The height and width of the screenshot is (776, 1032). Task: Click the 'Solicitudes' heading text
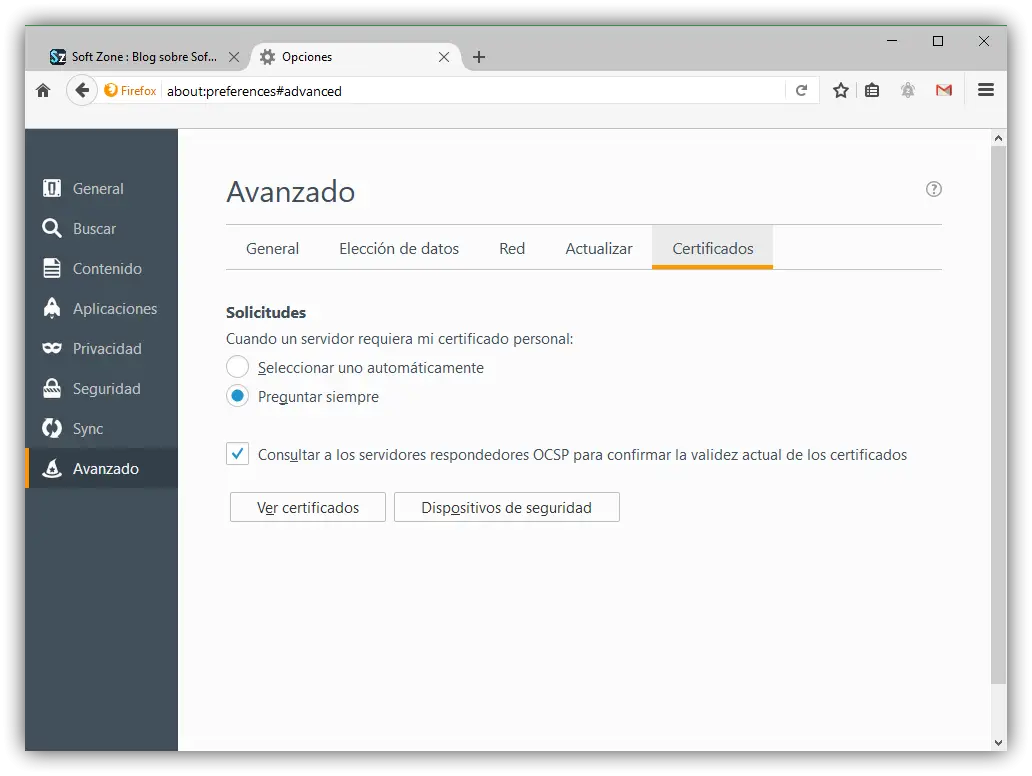tap(266, 313)
